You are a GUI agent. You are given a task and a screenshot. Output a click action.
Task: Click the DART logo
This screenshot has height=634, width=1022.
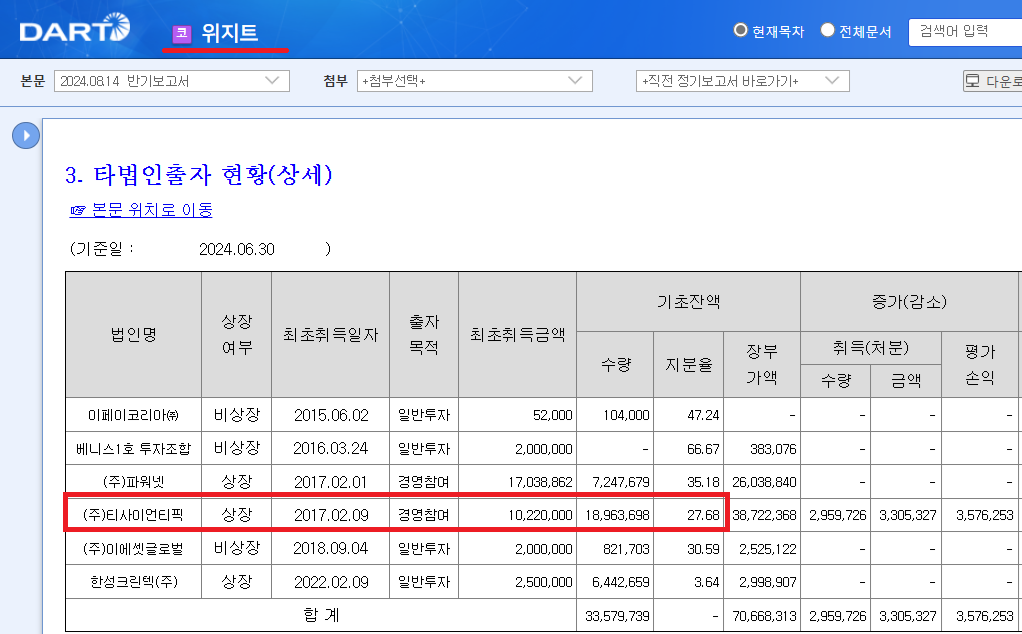tap(74, 28)
